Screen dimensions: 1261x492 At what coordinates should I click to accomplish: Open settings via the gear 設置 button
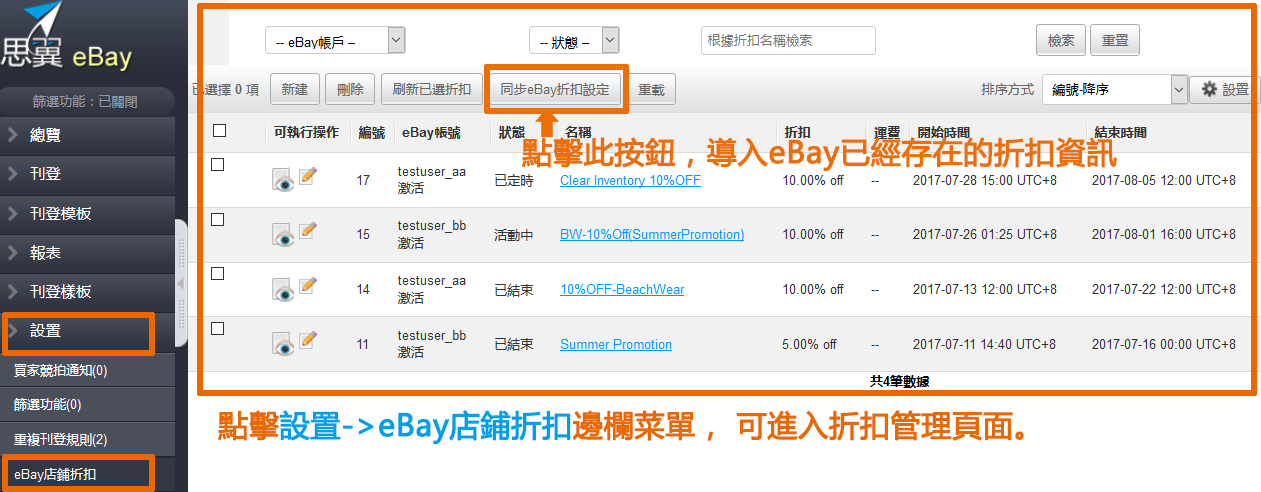point(1225,89)
